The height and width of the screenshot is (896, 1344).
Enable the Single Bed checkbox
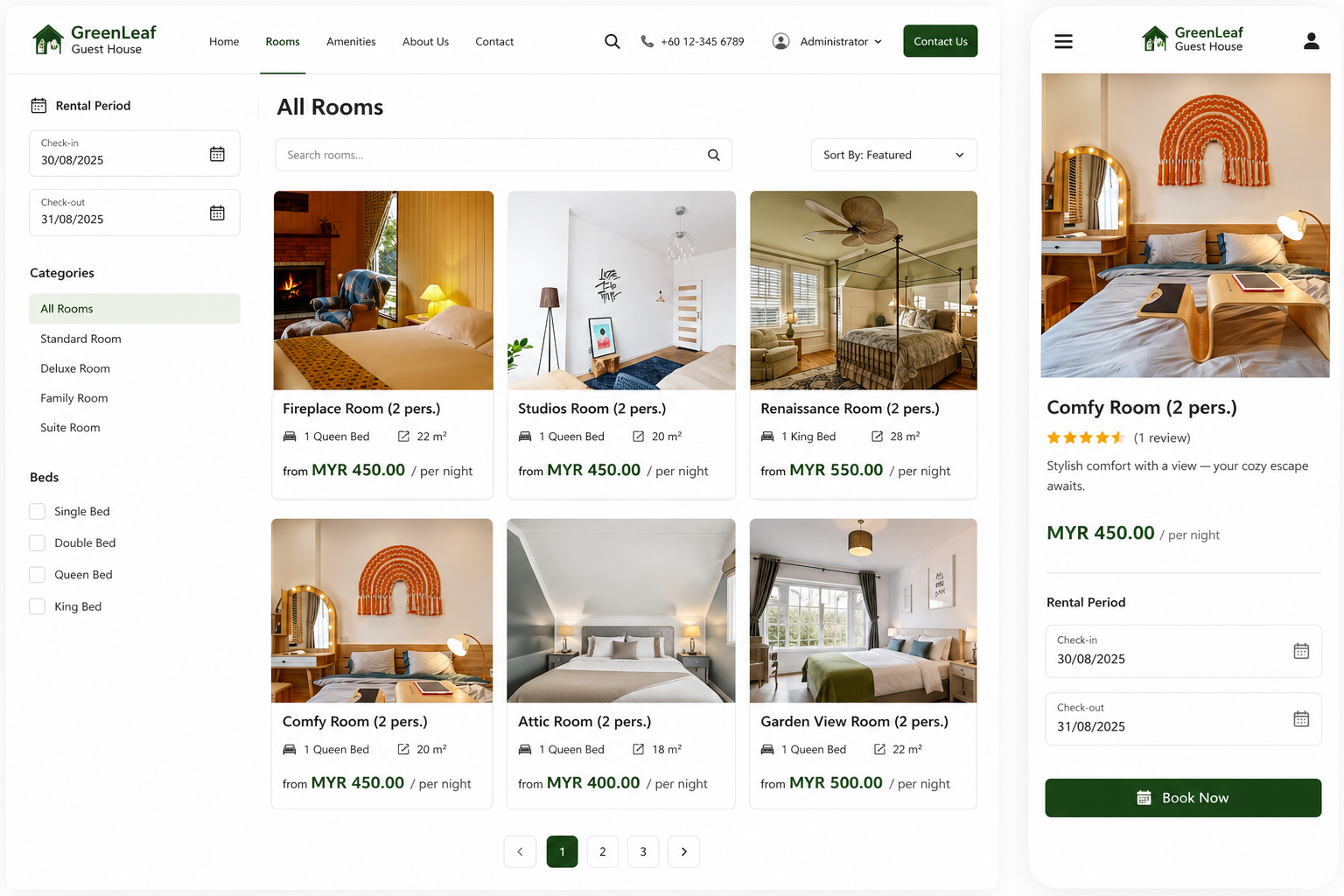tap(37, 511)
